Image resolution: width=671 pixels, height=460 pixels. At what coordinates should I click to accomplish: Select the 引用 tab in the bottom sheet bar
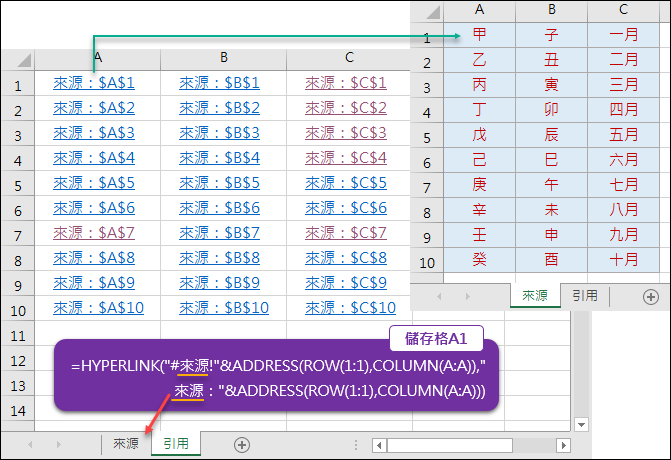coord(176,444)
